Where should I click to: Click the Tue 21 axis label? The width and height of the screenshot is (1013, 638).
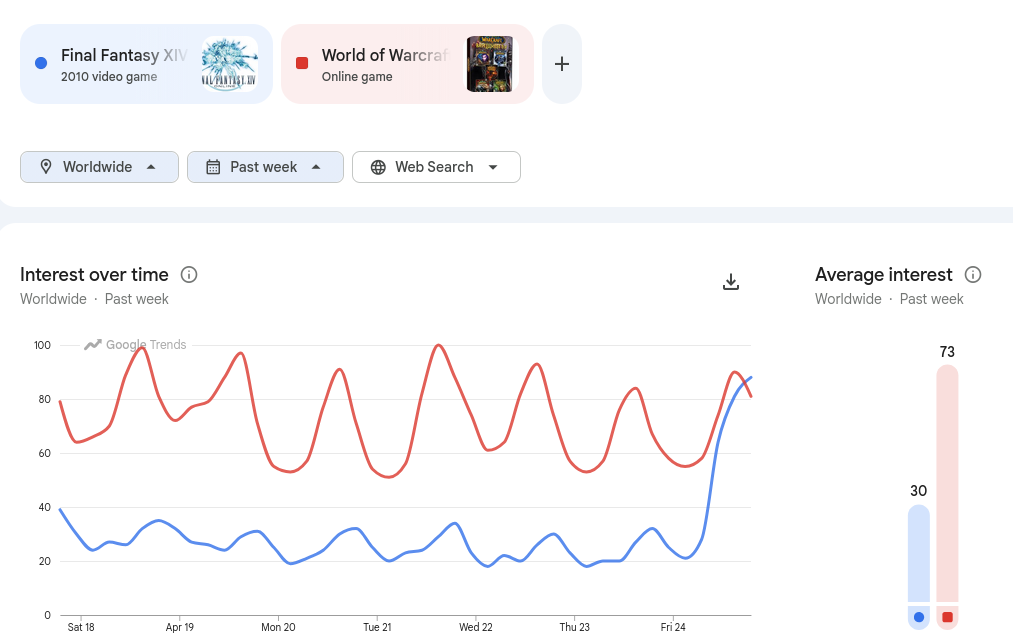coord(377,627)
